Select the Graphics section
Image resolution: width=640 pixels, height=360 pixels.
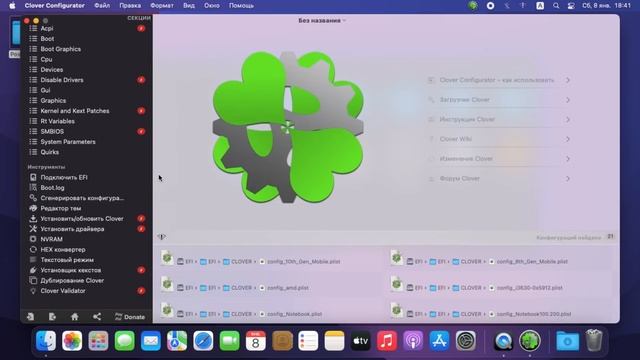point(53,100)
